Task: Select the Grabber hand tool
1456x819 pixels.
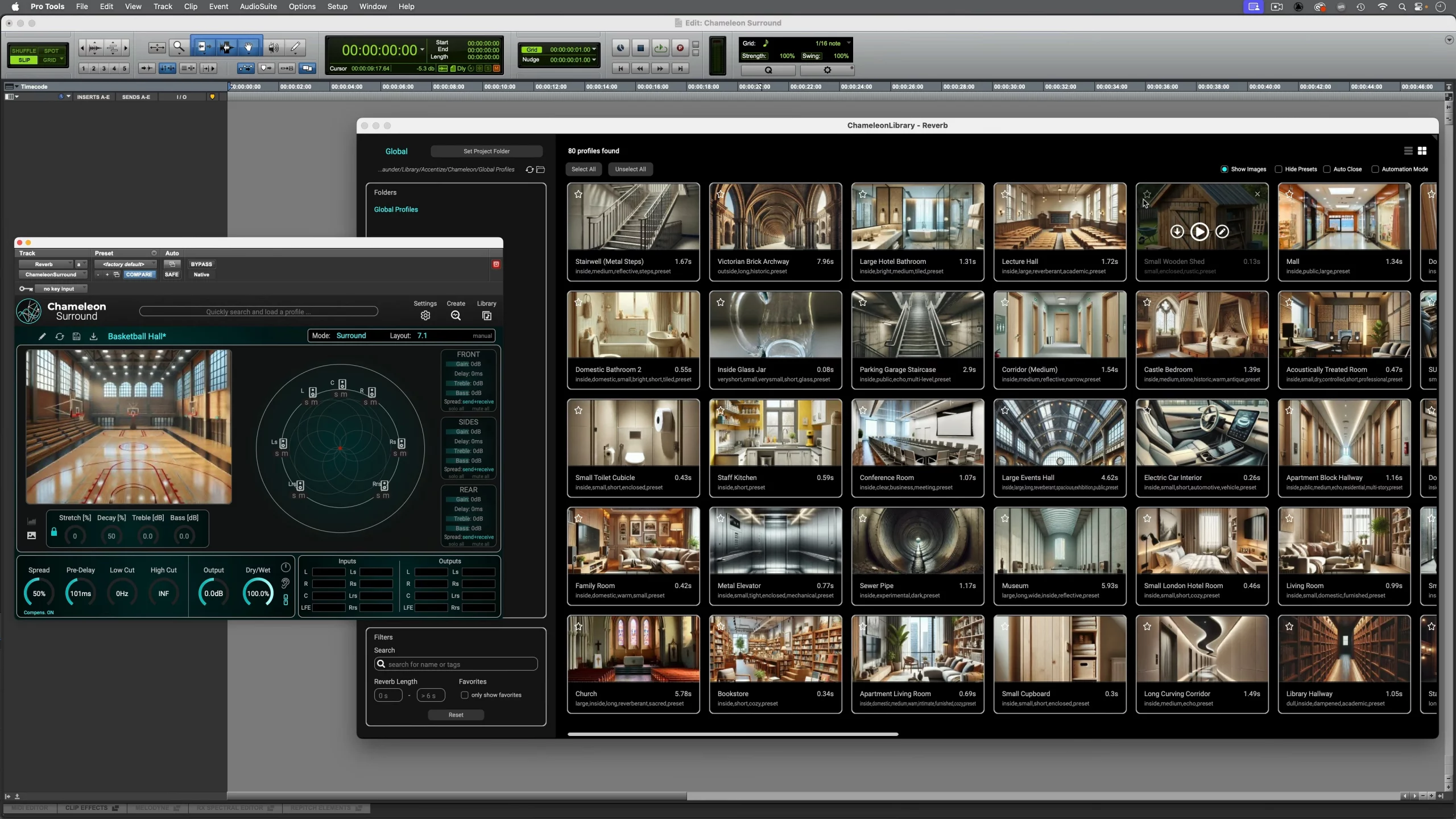Action: point(249,48)
